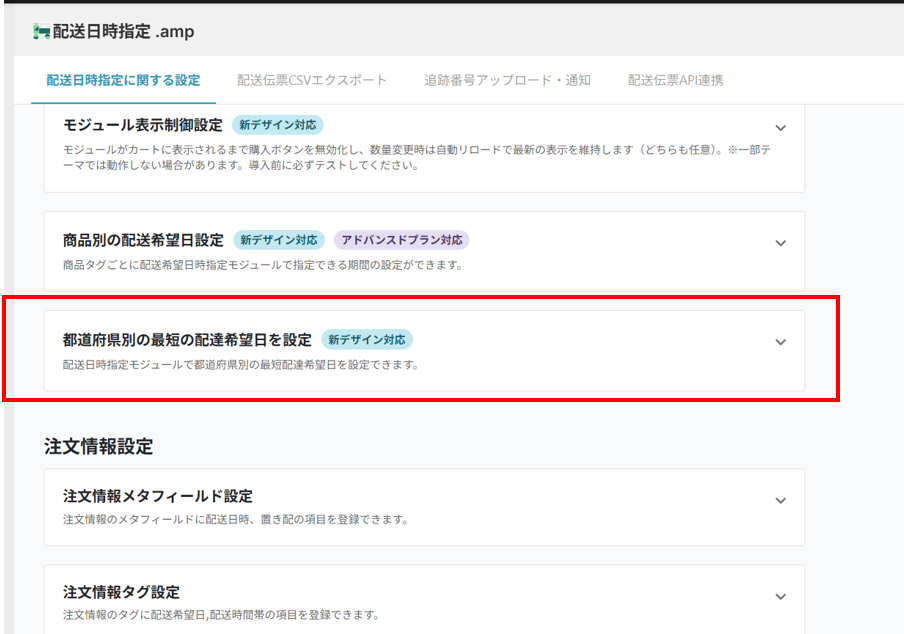Expand the 注文情報タグ設定 chevron
The width and height of the screenshot is (904, 634).
click(x=781, y=595)
